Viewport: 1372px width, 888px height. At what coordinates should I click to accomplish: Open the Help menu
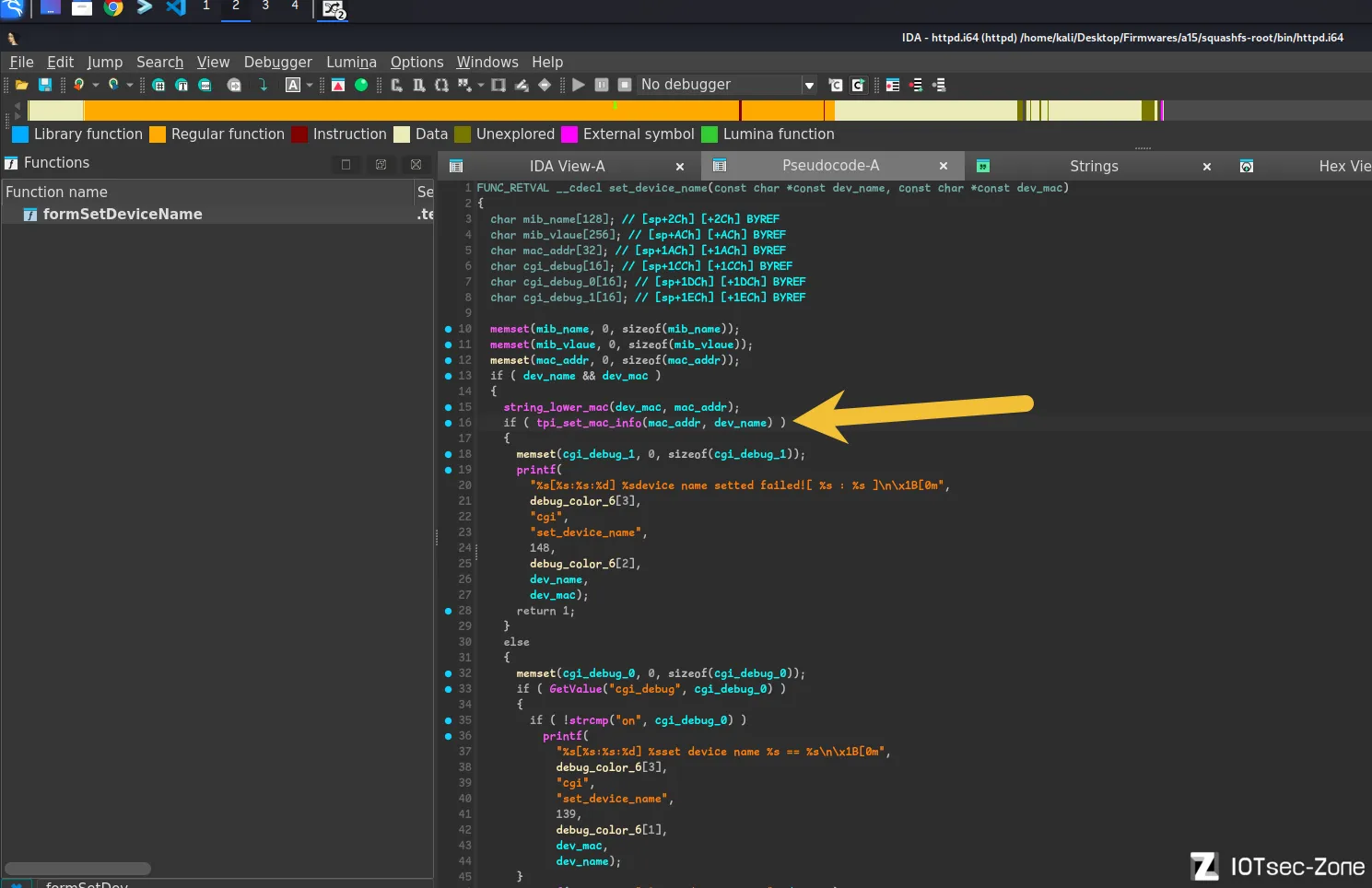click(x=547, y=62)
